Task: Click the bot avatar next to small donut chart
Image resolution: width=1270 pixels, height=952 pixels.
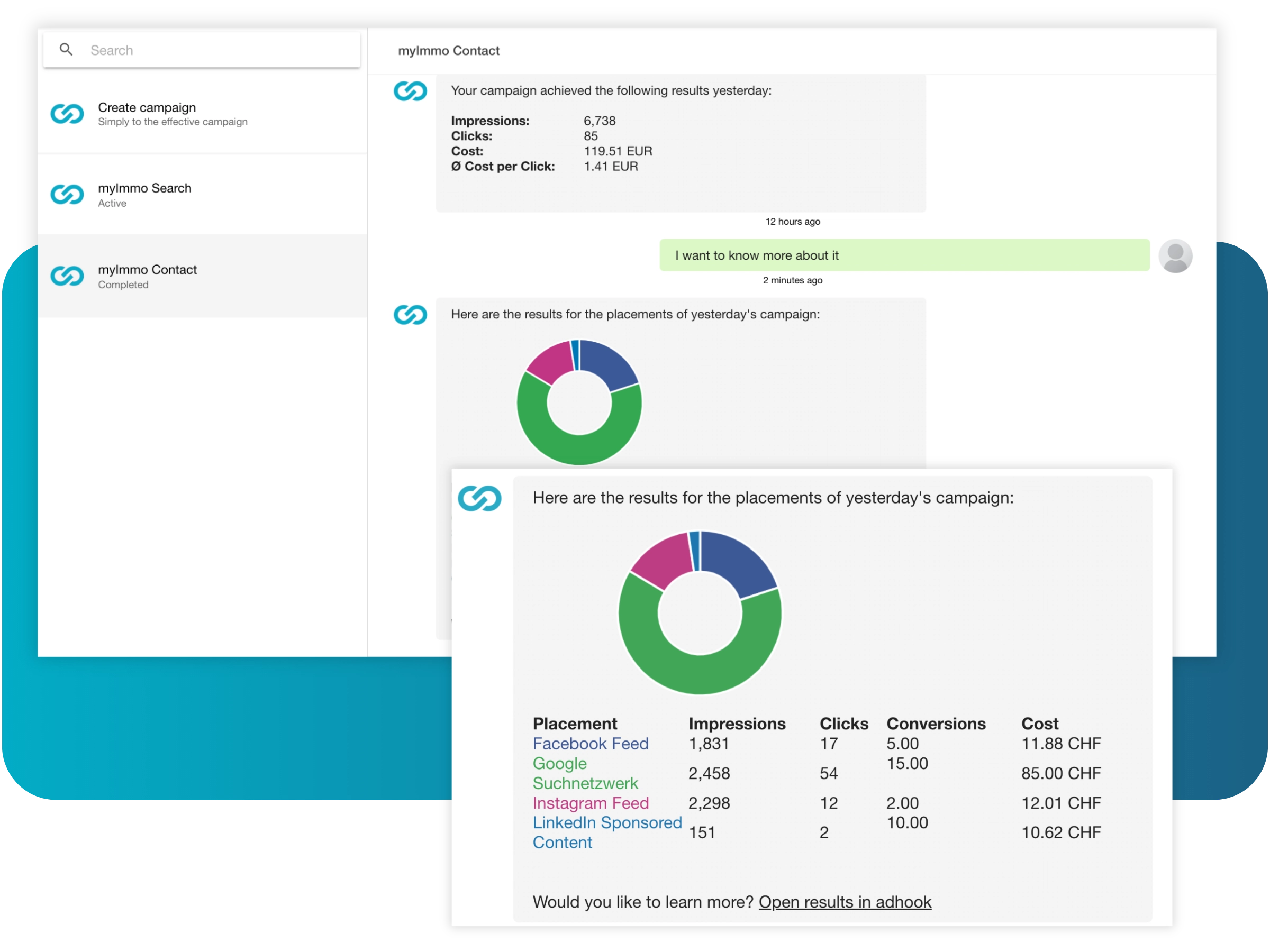Action: 410,315
